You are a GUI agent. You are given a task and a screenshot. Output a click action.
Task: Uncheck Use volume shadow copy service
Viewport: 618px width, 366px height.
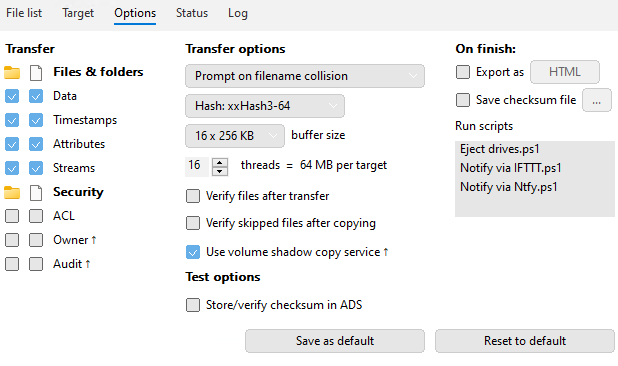pyautogui.click(x=193, y=252)
